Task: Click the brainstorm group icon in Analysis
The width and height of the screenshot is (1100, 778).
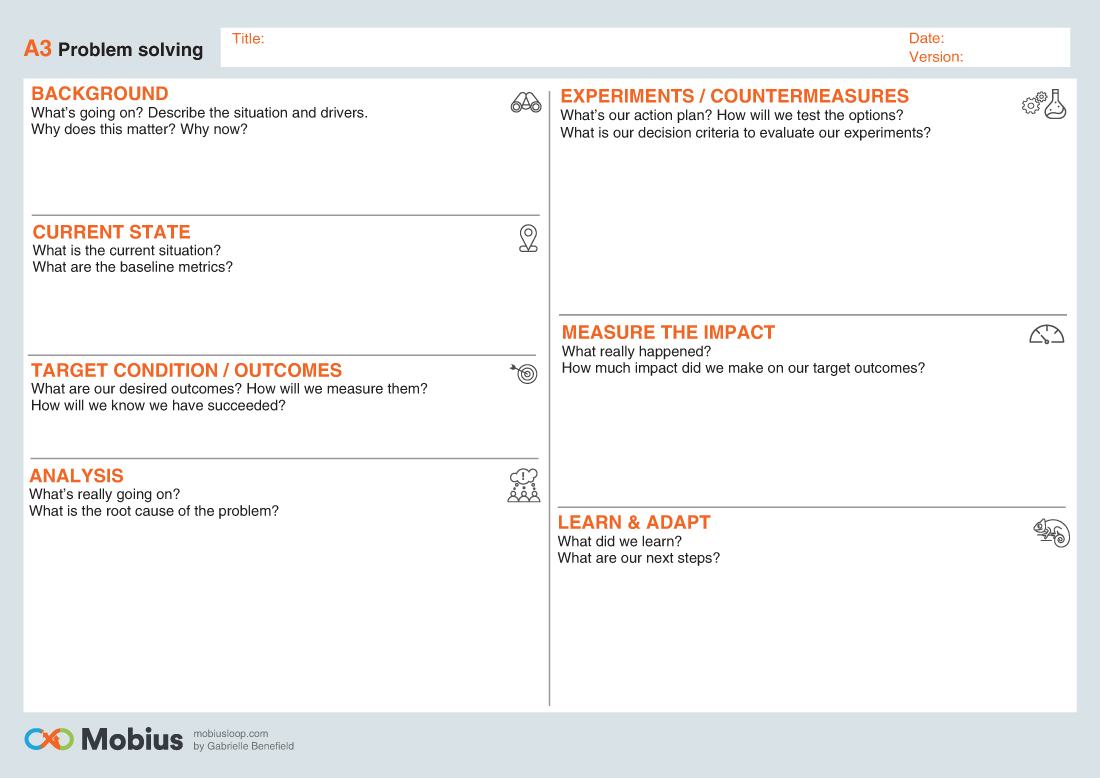Action: pyautogui.click(x=523, y=485)
